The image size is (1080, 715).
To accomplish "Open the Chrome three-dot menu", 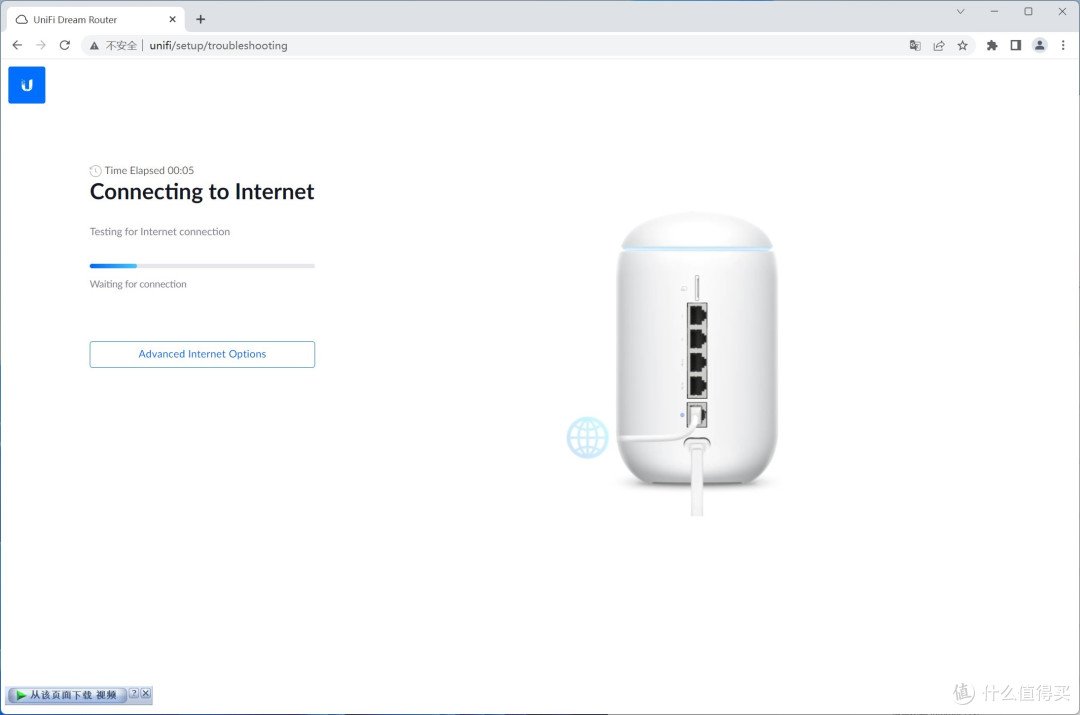I will 1063,45.
